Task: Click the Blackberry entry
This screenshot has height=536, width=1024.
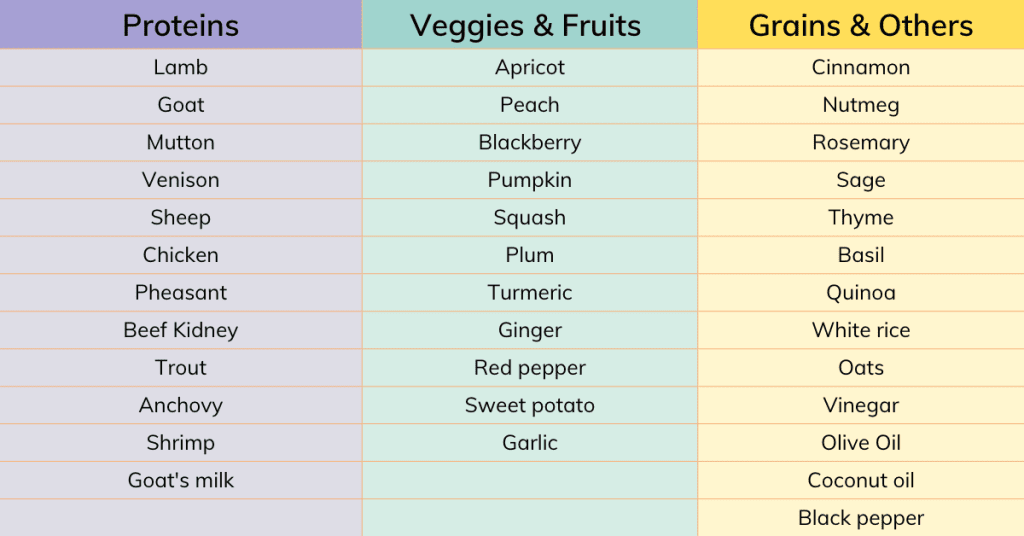Action: click(x=530, y=142)
